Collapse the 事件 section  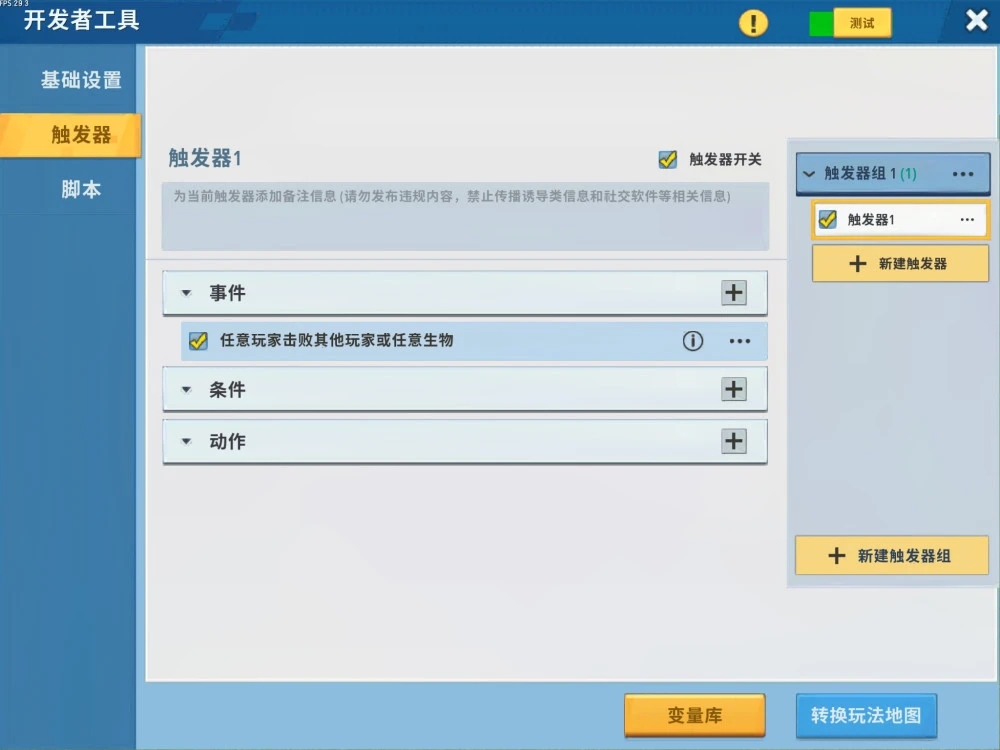[185, 292]
